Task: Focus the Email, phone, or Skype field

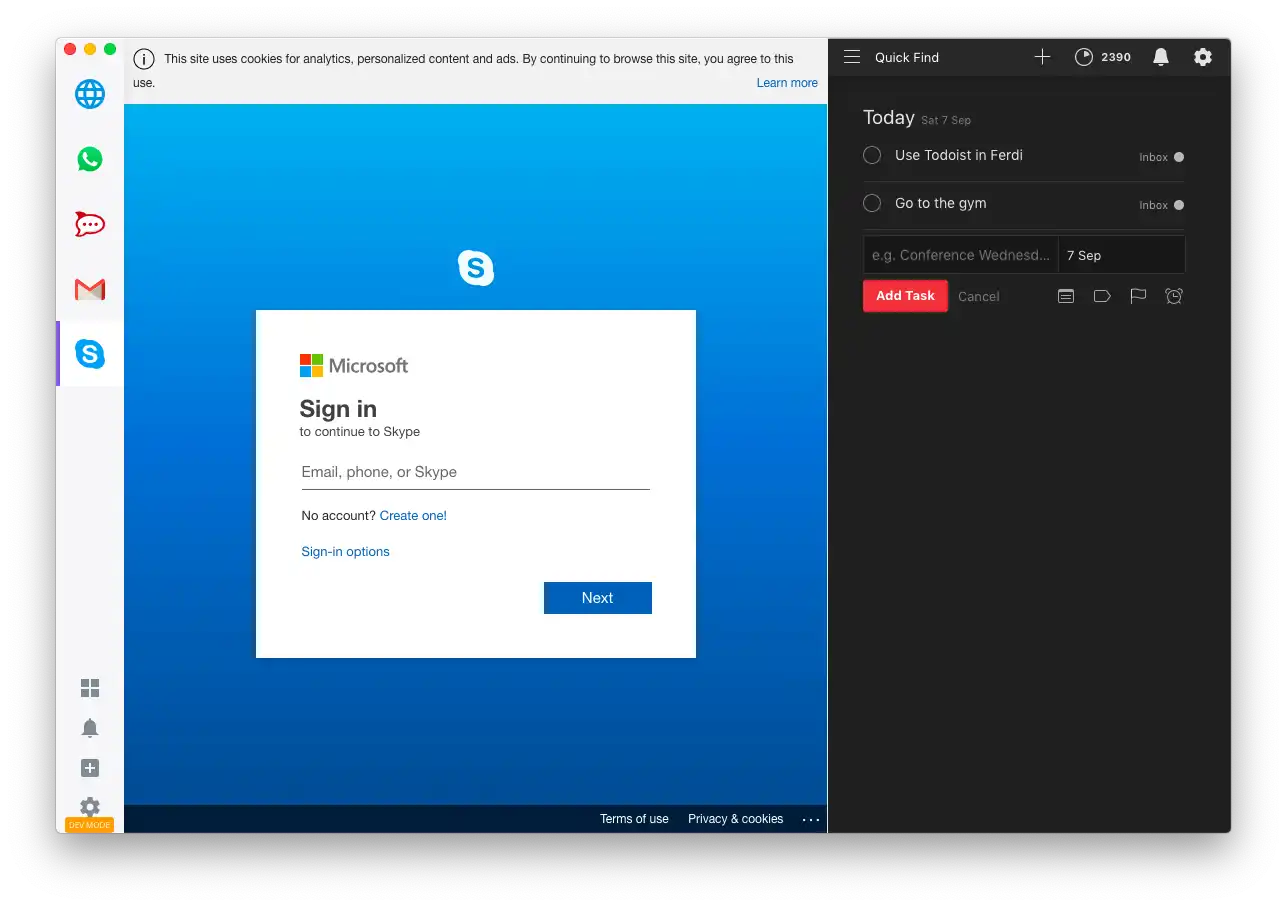Action: [476, 472]
